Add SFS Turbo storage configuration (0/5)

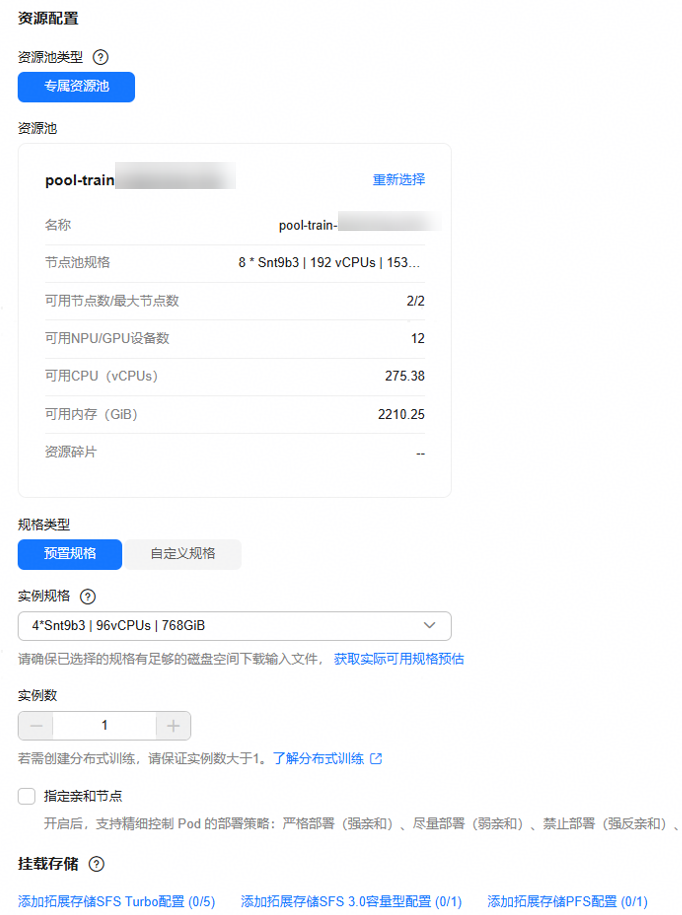[117, 902]
